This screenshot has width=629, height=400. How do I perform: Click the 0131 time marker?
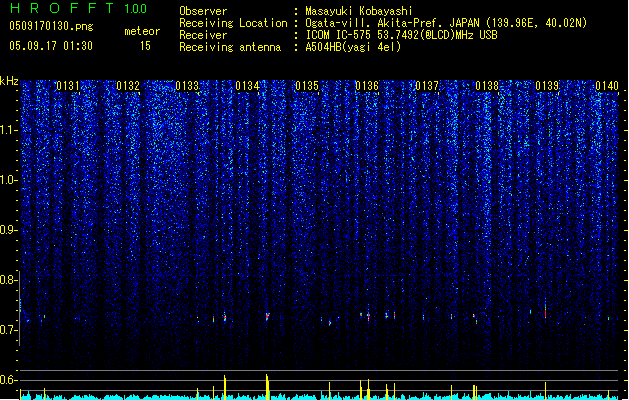pyautogui.click(x=68, y=86)
